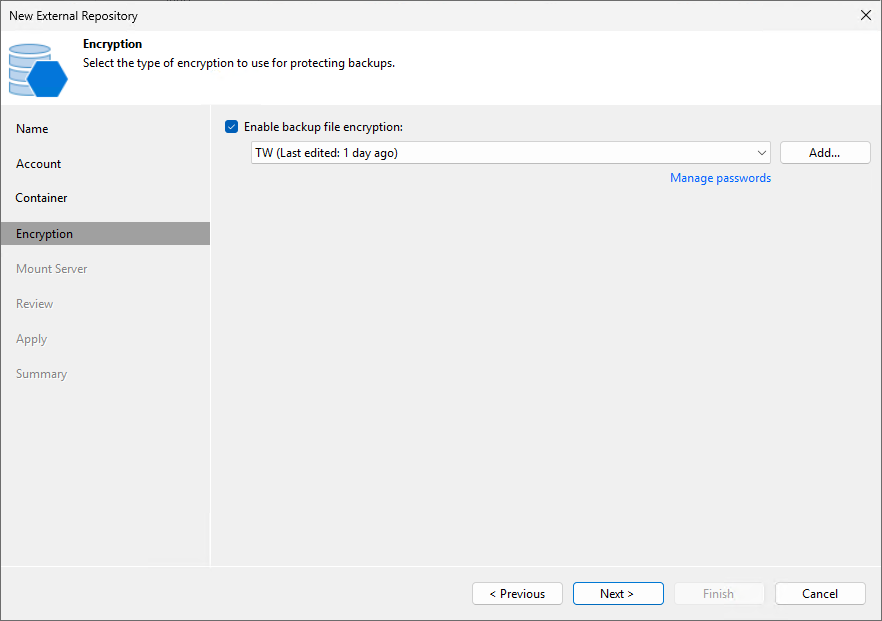Select the Apply wizard step

click(32, 339)
